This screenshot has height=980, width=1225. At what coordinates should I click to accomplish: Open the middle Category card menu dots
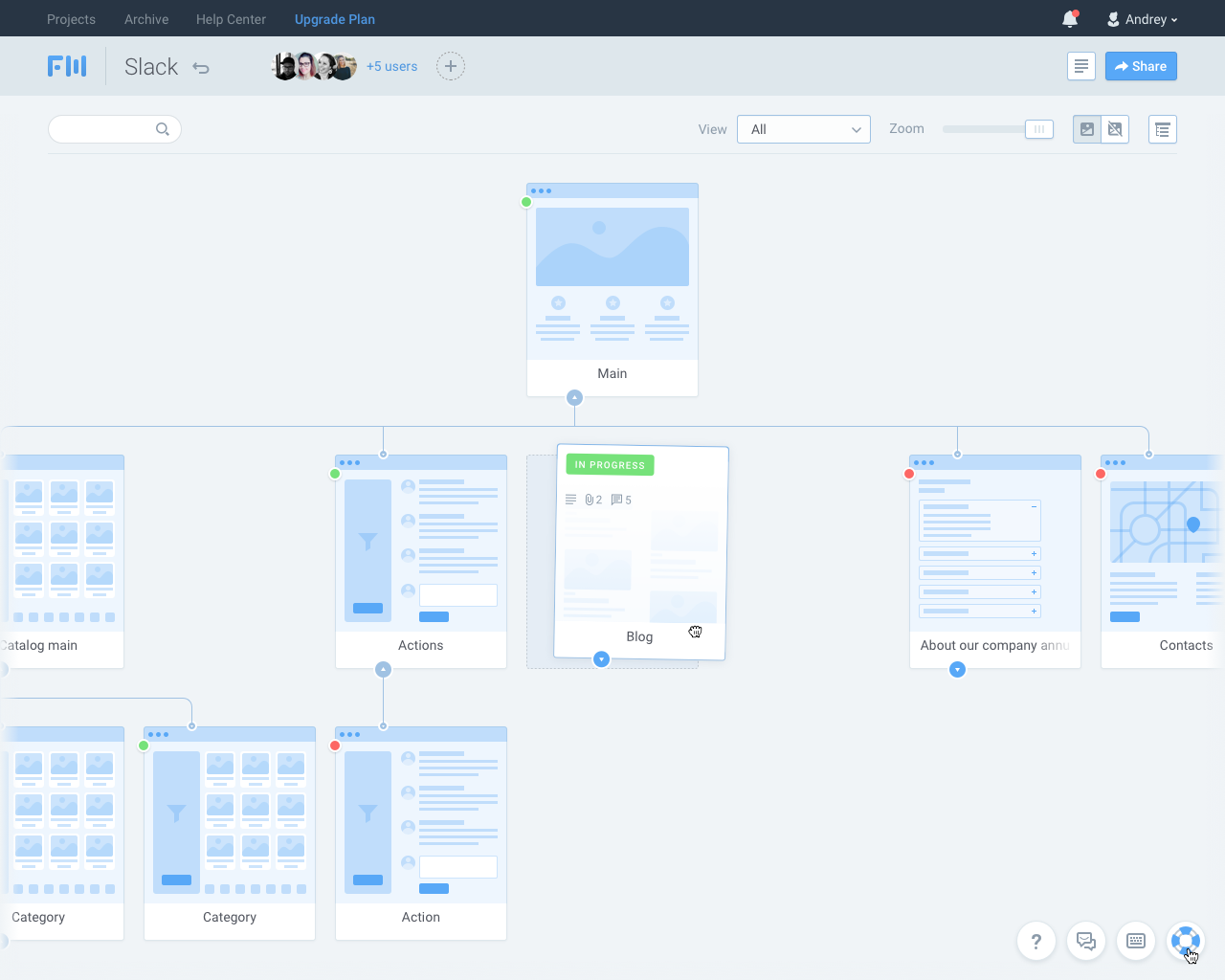158,734
